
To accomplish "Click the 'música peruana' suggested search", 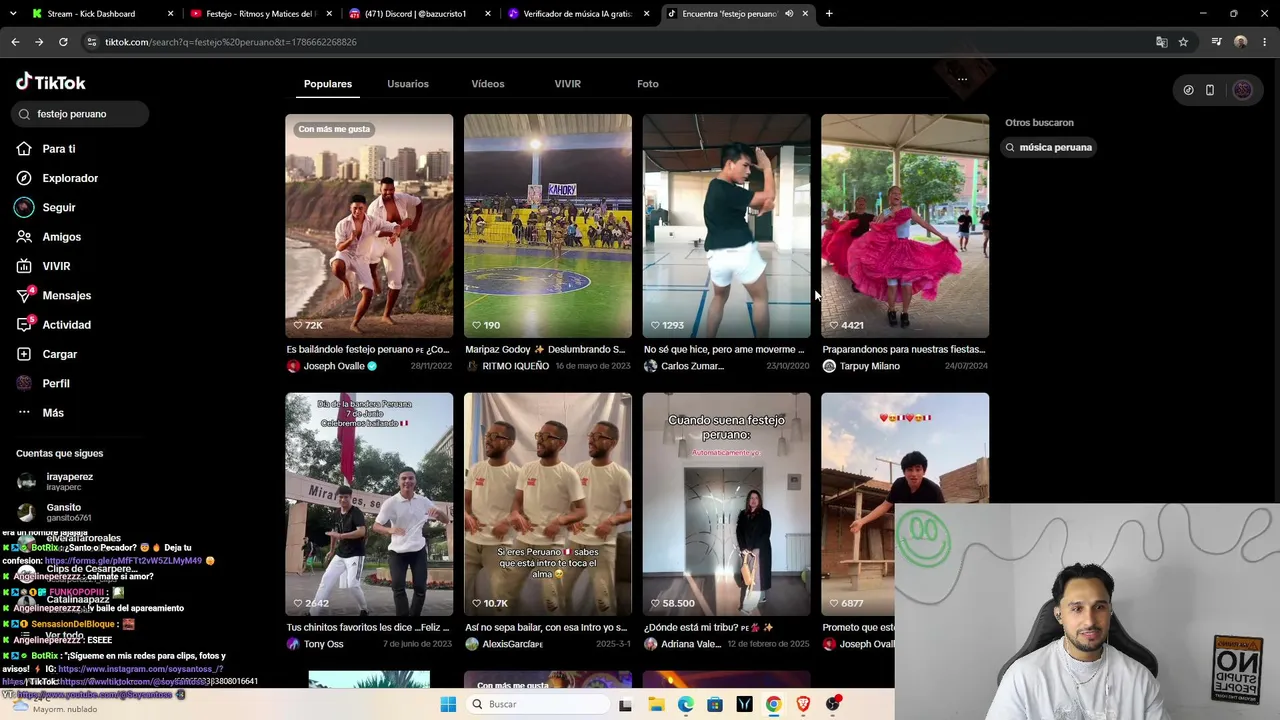I will (x=1049, y=147).
